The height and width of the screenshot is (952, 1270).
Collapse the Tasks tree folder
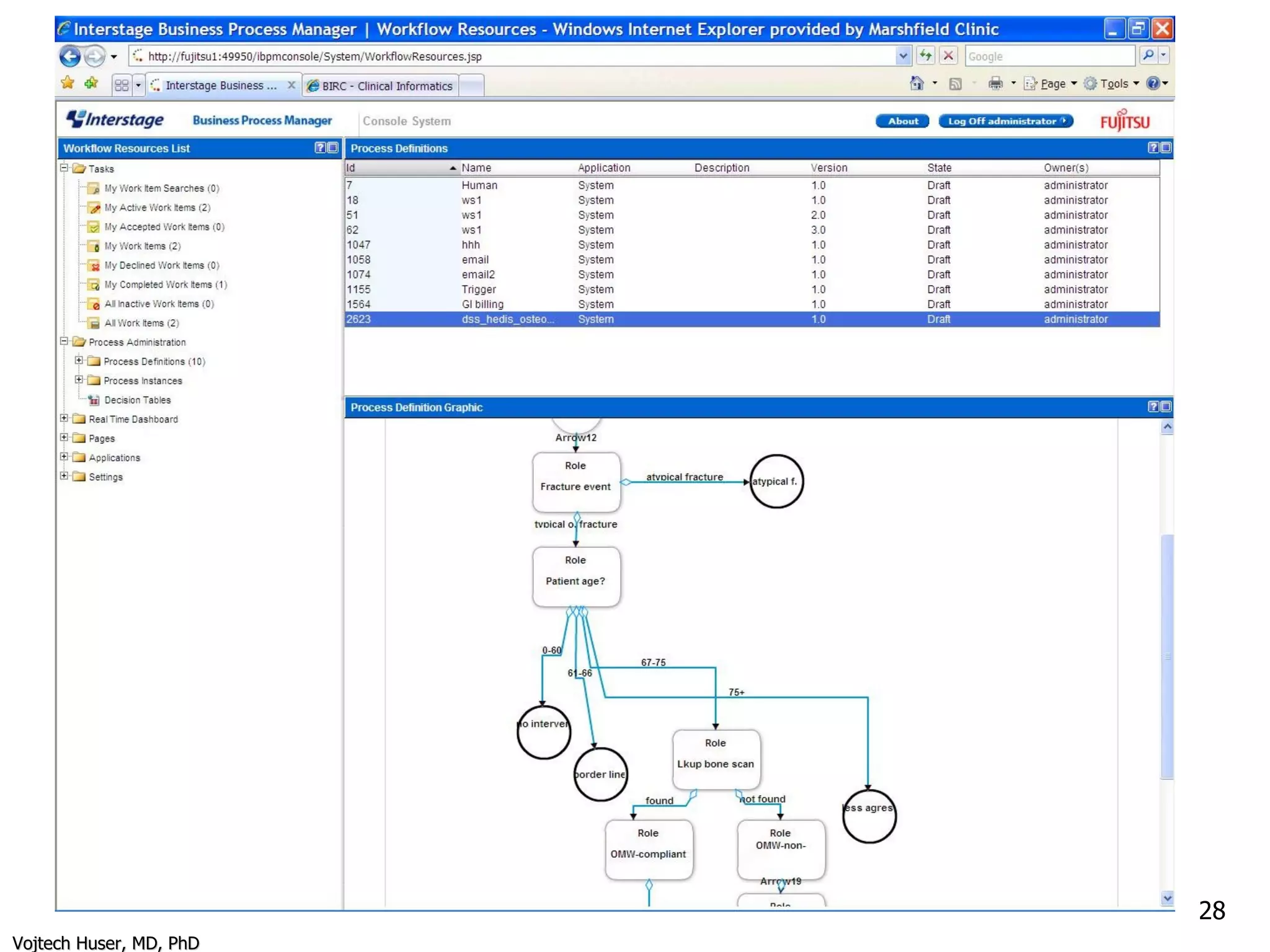point(64,168)
